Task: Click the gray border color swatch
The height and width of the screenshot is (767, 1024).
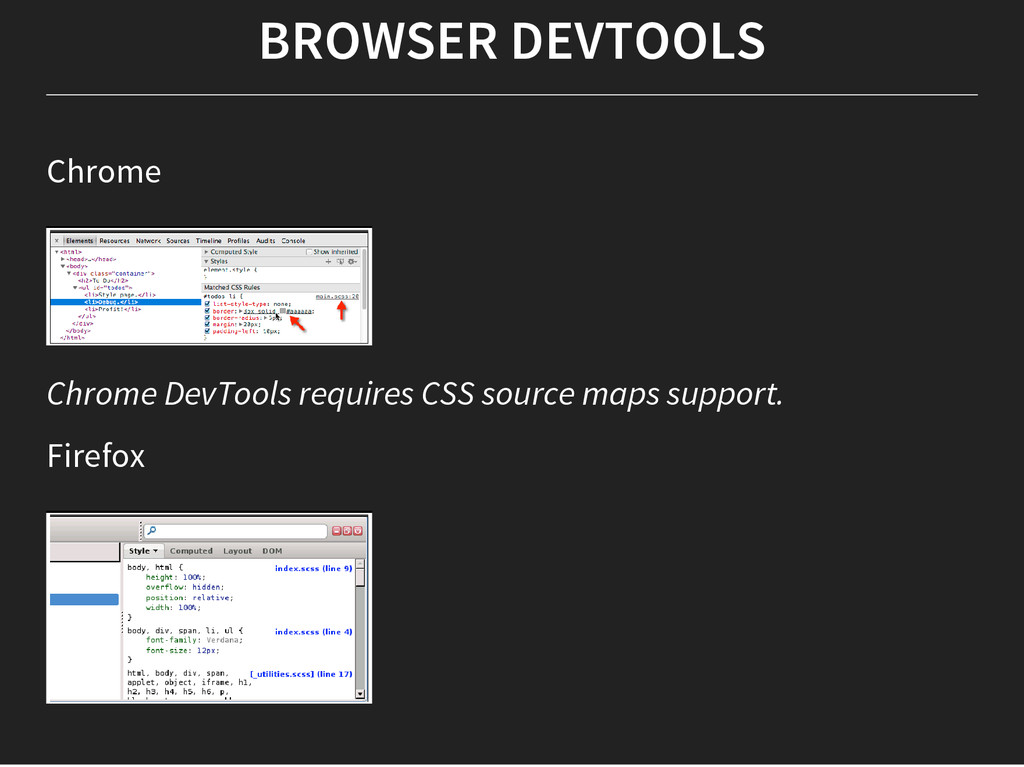Action: (x=283, y=311)
